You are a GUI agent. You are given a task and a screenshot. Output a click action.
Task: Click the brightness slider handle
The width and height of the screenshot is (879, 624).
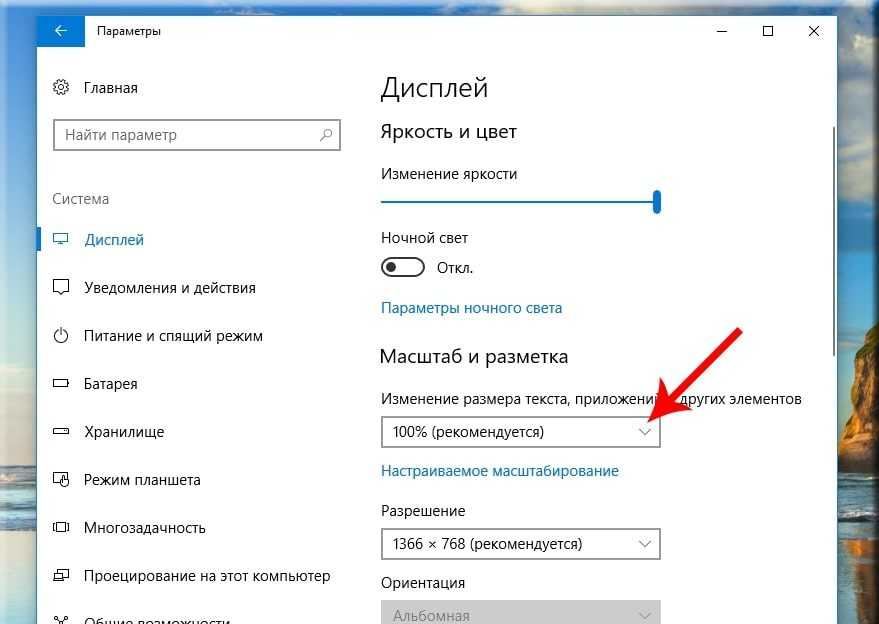tap(657, 202)
